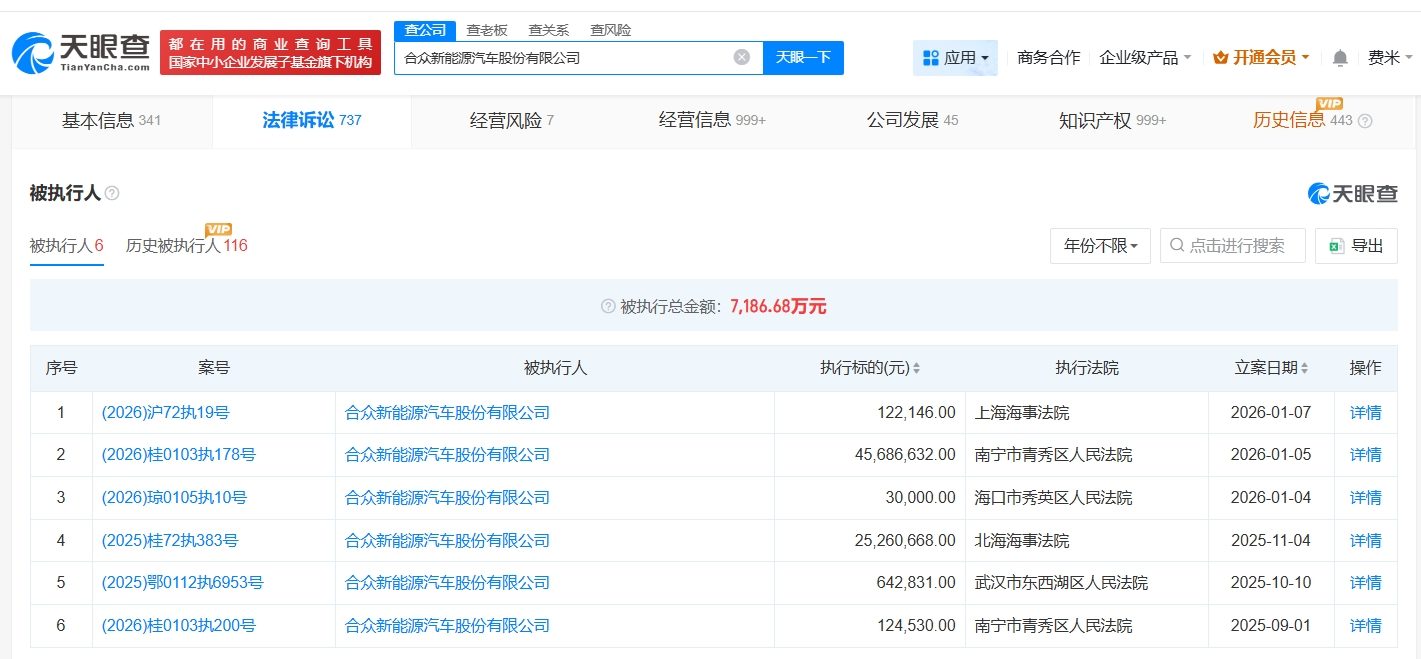Click question icon before 被执行总金额
The height and width of the screenshot is (659, 1421).
pyautogui.click(x=608, y=307)
